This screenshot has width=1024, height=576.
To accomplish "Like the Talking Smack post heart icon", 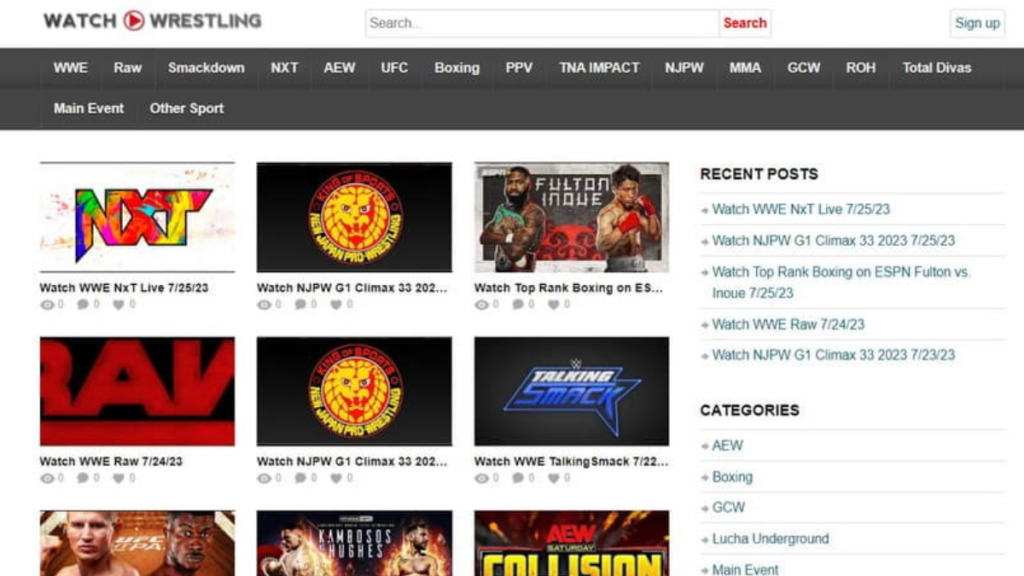I will tap(553, 478).
